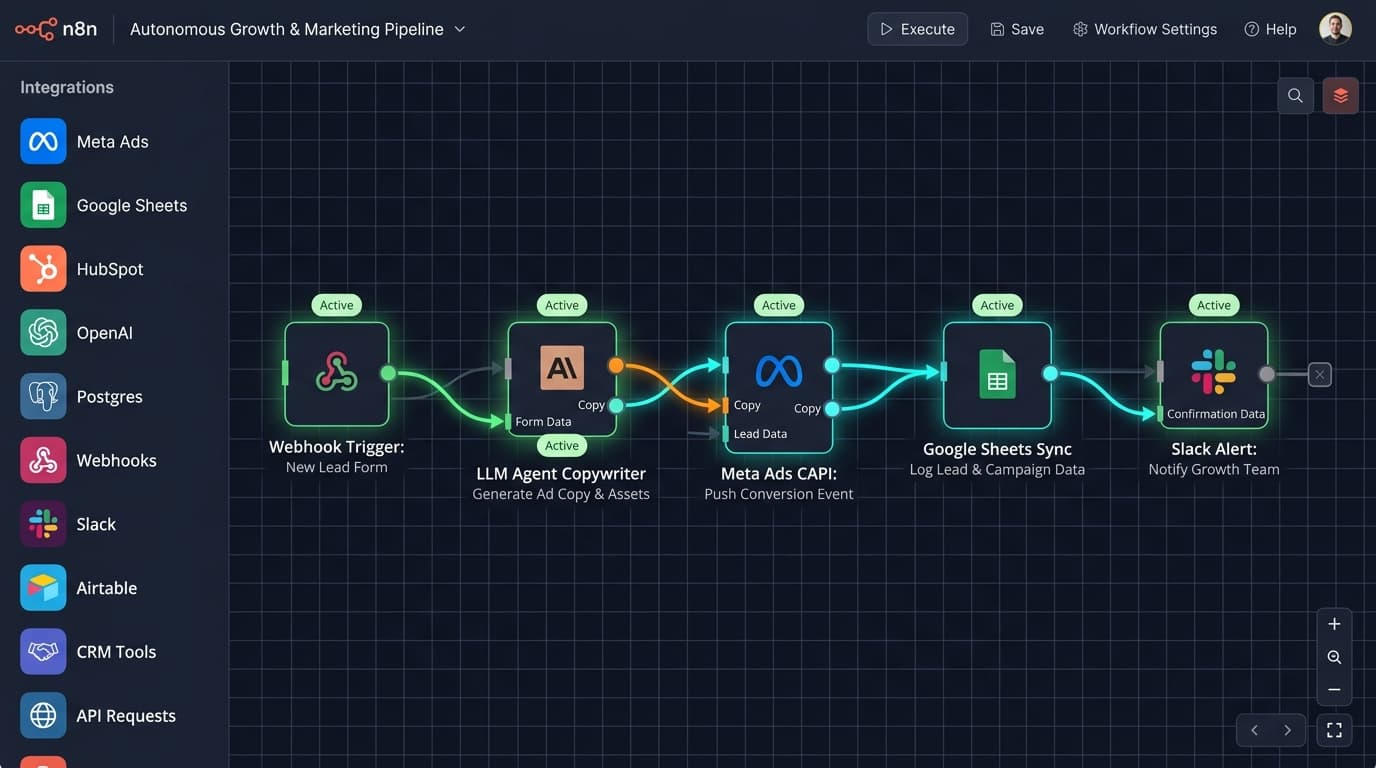Toggle Active badge below LLM Agent node
1376x768 pixels.
562,446
